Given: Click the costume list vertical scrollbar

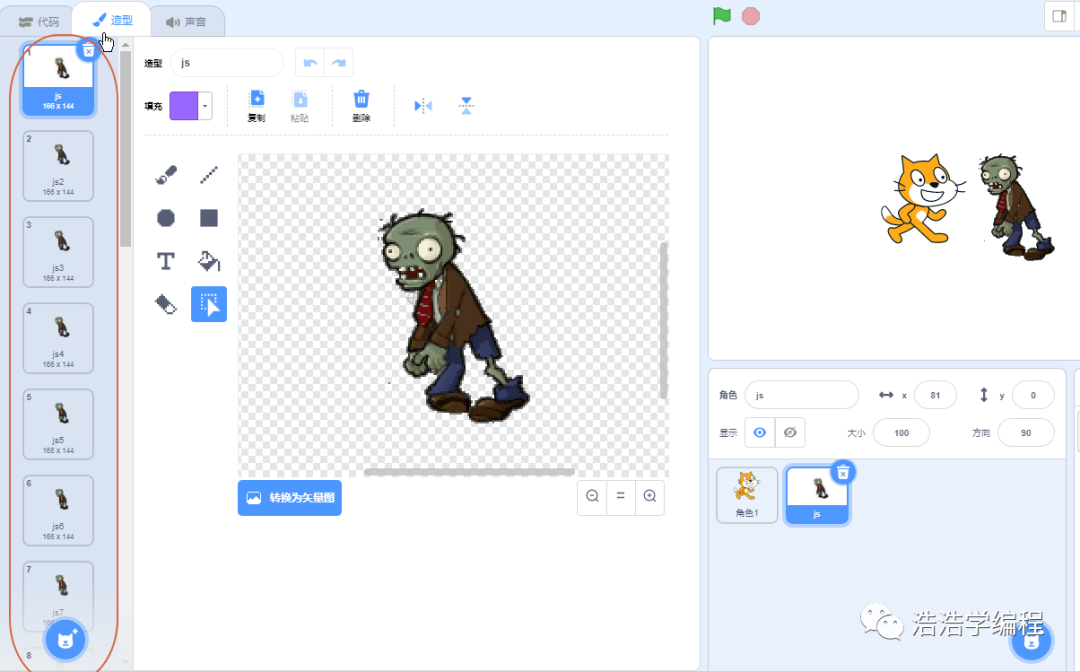Looking at the screenshot, I should [x=125, y=149].
